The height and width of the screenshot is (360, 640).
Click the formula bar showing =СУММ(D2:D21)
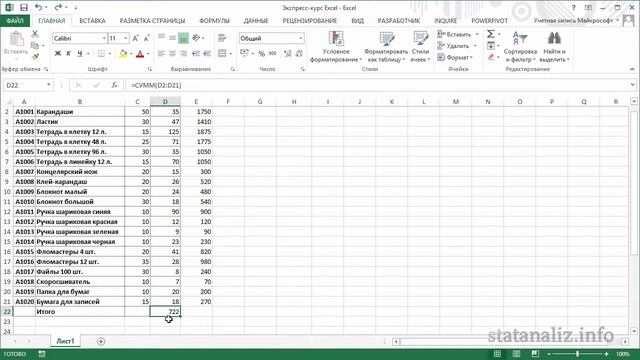point(378,85)
